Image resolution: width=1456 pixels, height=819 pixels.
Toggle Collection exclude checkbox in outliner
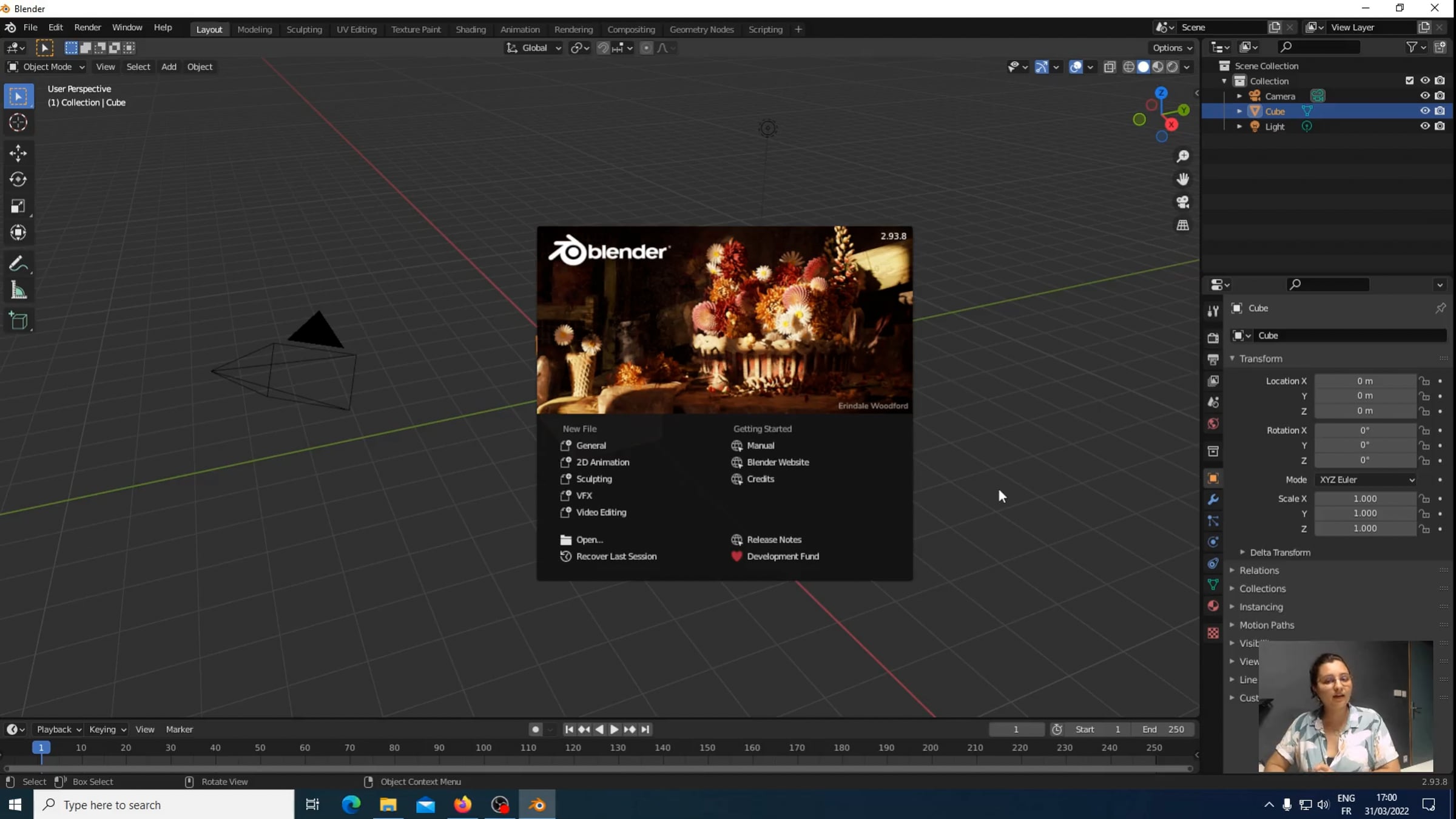pyautogui.click(x=1409, y=81)
